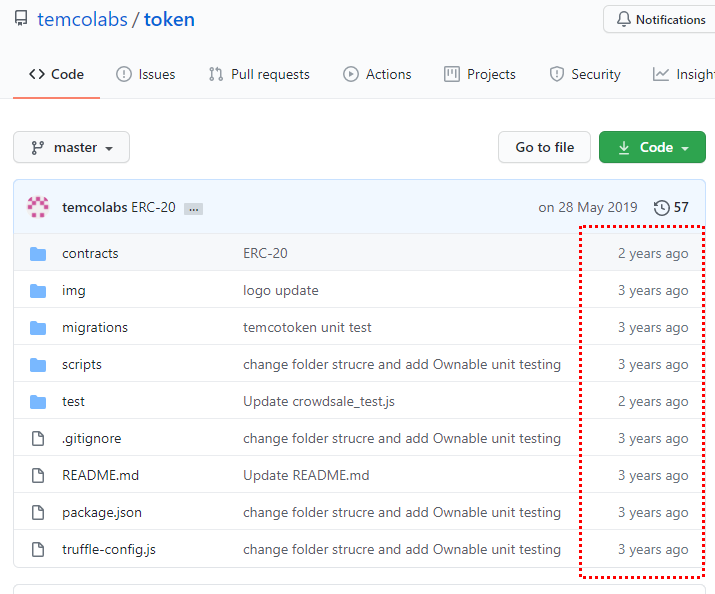The width and height of the screenshot is (715, 594).
Task: Go to the Actions tab
Action: [377, 74]
